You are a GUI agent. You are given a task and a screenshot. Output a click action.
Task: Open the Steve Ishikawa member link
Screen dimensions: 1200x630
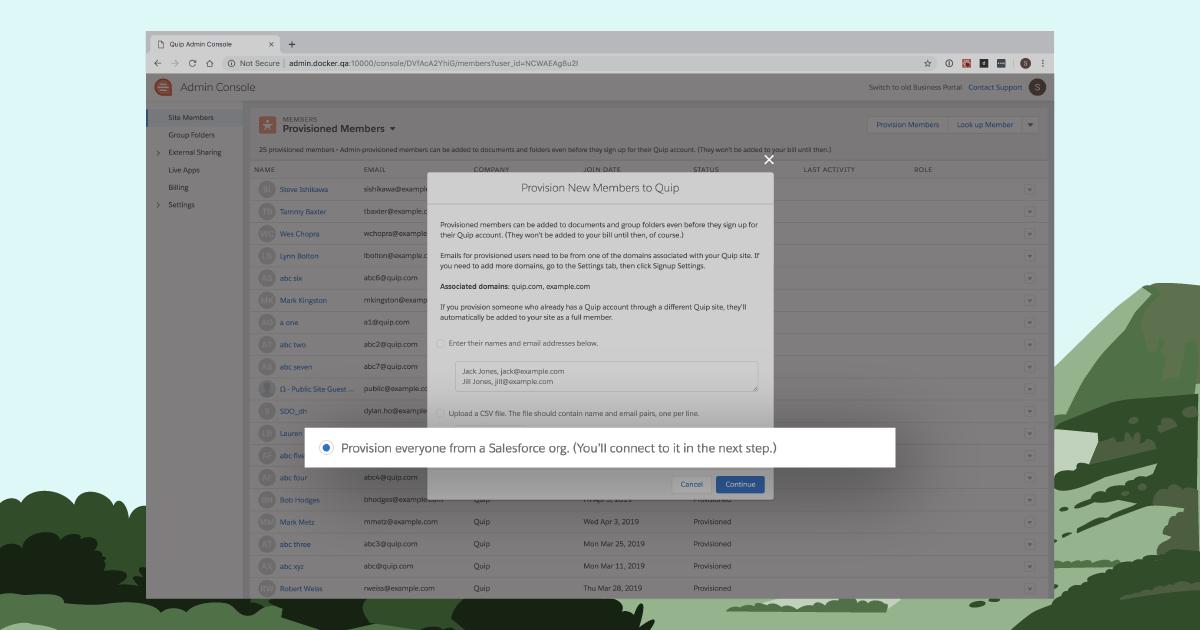click(303, 189)
